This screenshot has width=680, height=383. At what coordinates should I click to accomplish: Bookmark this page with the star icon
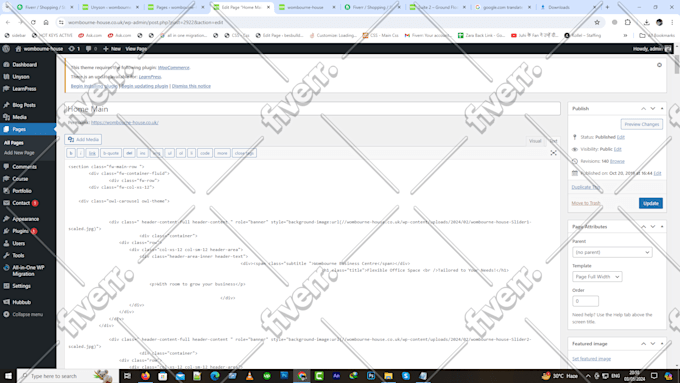click(597, 22)
